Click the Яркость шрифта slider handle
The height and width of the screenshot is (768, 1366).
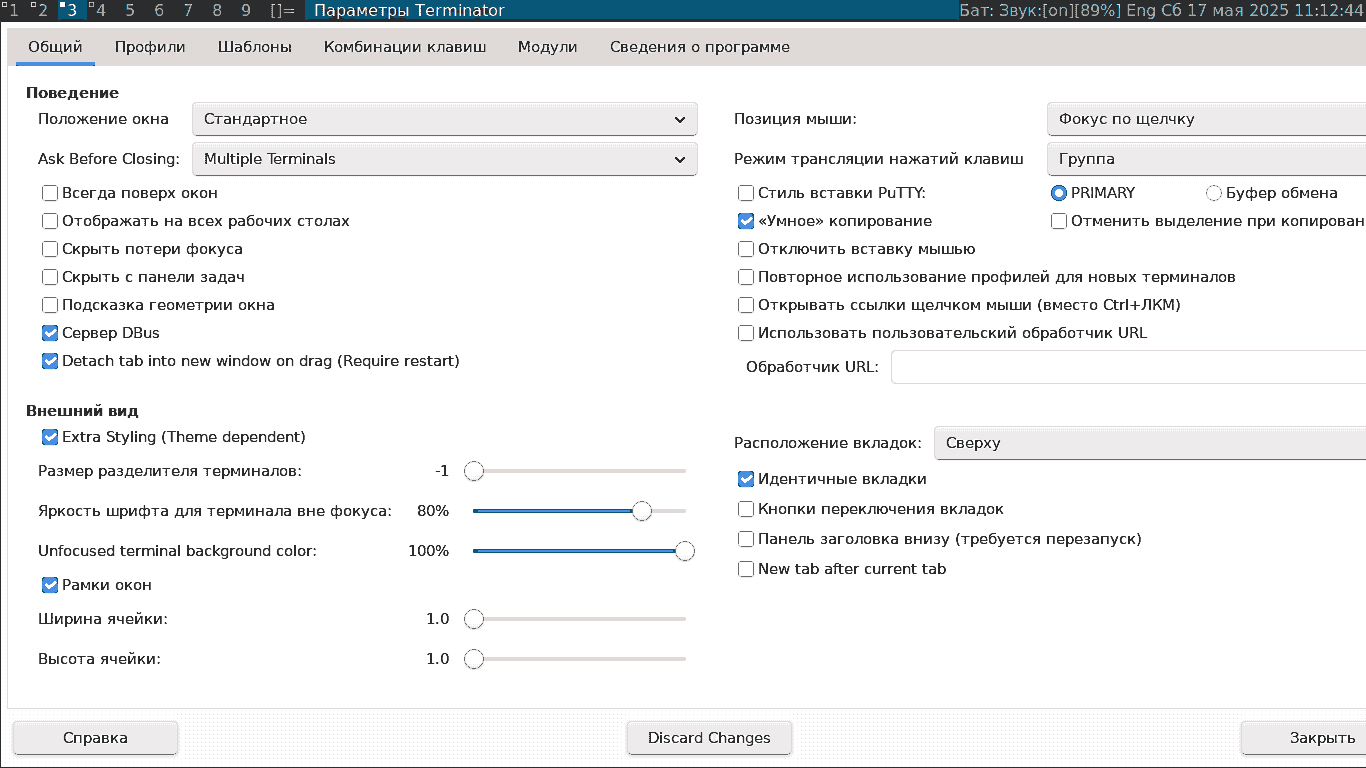point(642,511)
